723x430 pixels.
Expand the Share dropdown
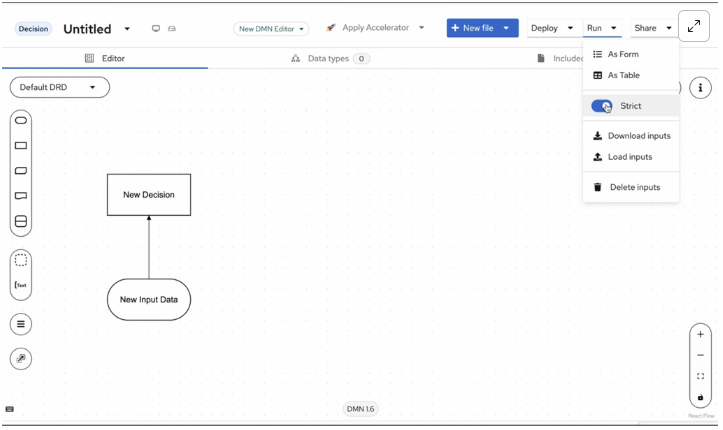tap(652, 28)
